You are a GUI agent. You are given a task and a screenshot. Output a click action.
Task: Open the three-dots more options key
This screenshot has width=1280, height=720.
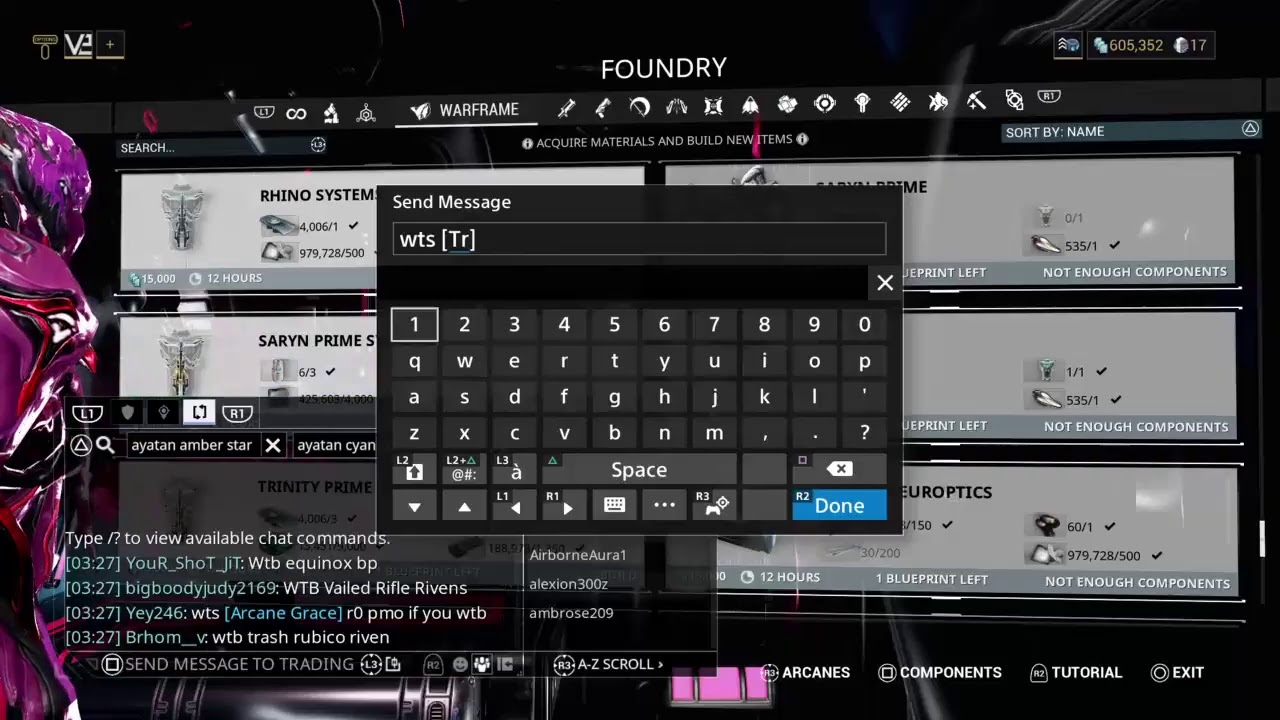pos(664,506)
